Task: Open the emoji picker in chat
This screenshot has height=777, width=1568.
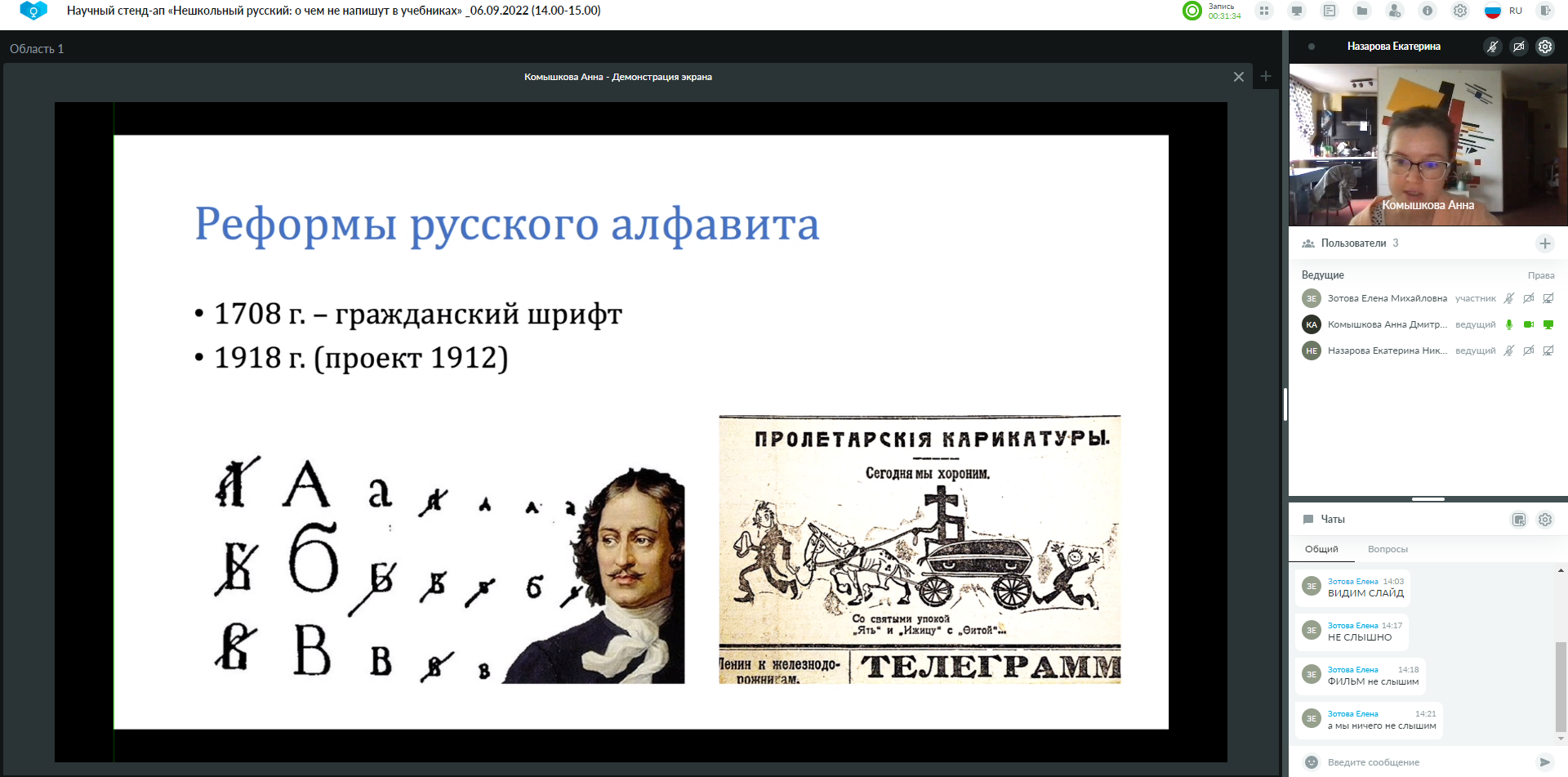Action: [x=1312, y=762]
